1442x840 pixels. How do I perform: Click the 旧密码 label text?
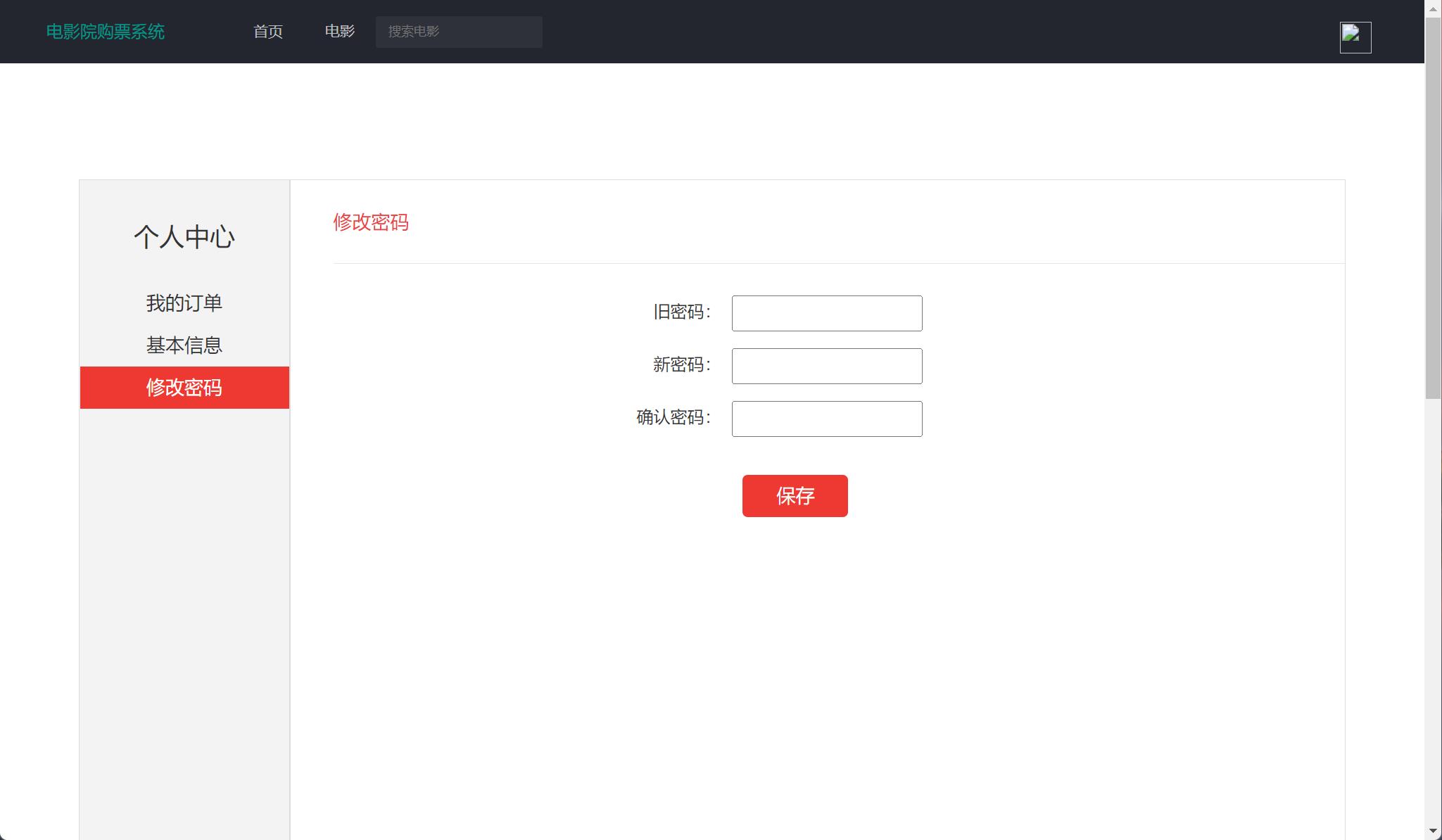pyautogui.click(x=681, y=312)
